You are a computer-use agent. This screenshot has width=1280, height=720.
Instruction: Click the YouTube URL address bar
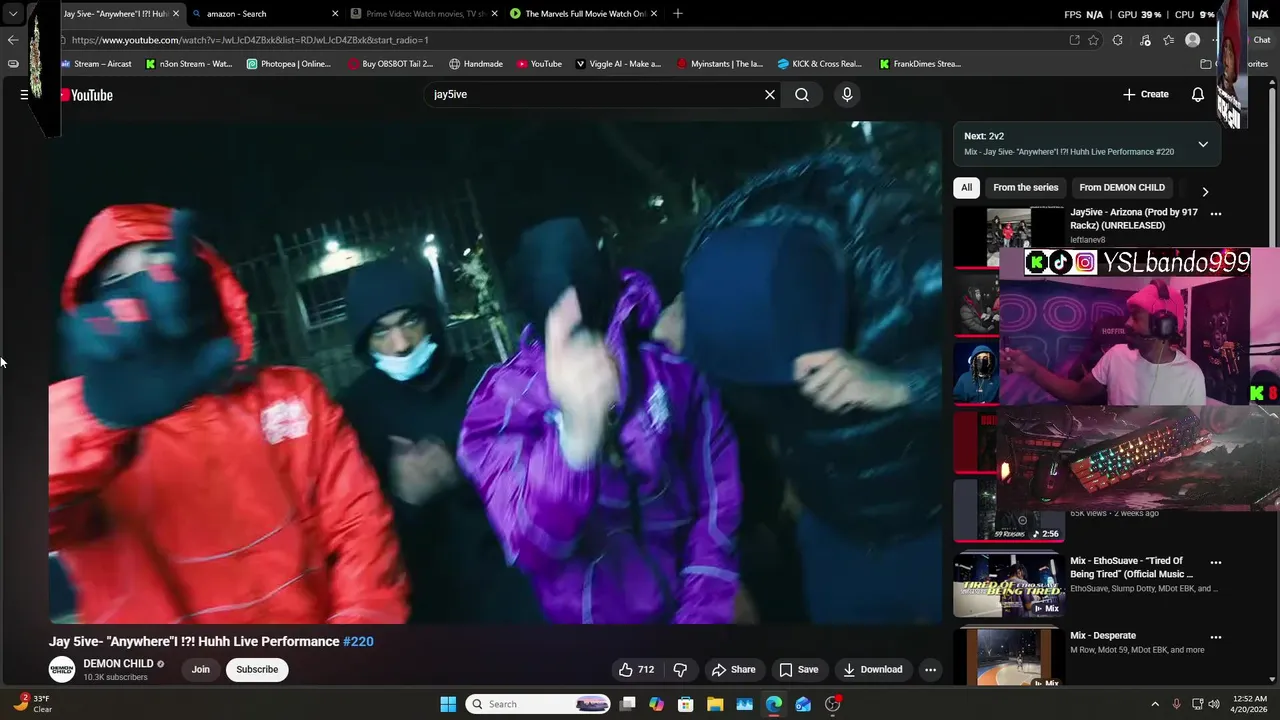coord(560,40)
